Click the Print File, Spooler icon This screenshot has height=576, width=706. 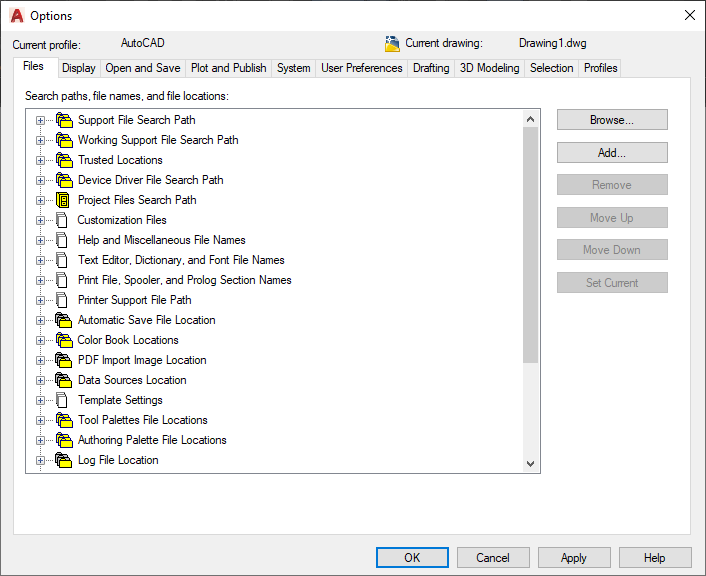coord(62,280)
